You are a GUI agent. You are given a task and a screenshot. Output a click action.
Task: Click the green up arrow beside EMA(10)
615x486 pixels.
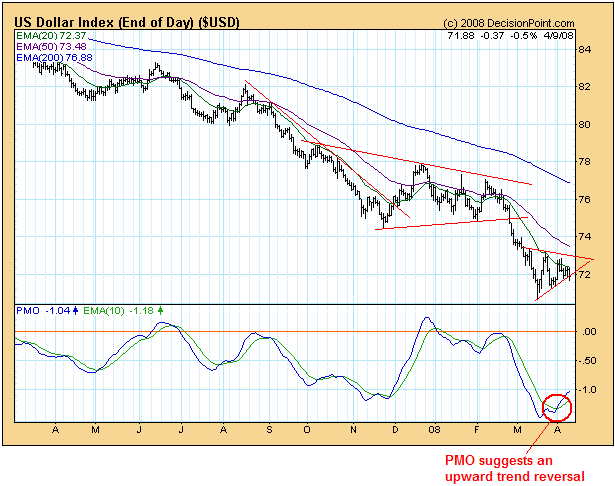162,311
